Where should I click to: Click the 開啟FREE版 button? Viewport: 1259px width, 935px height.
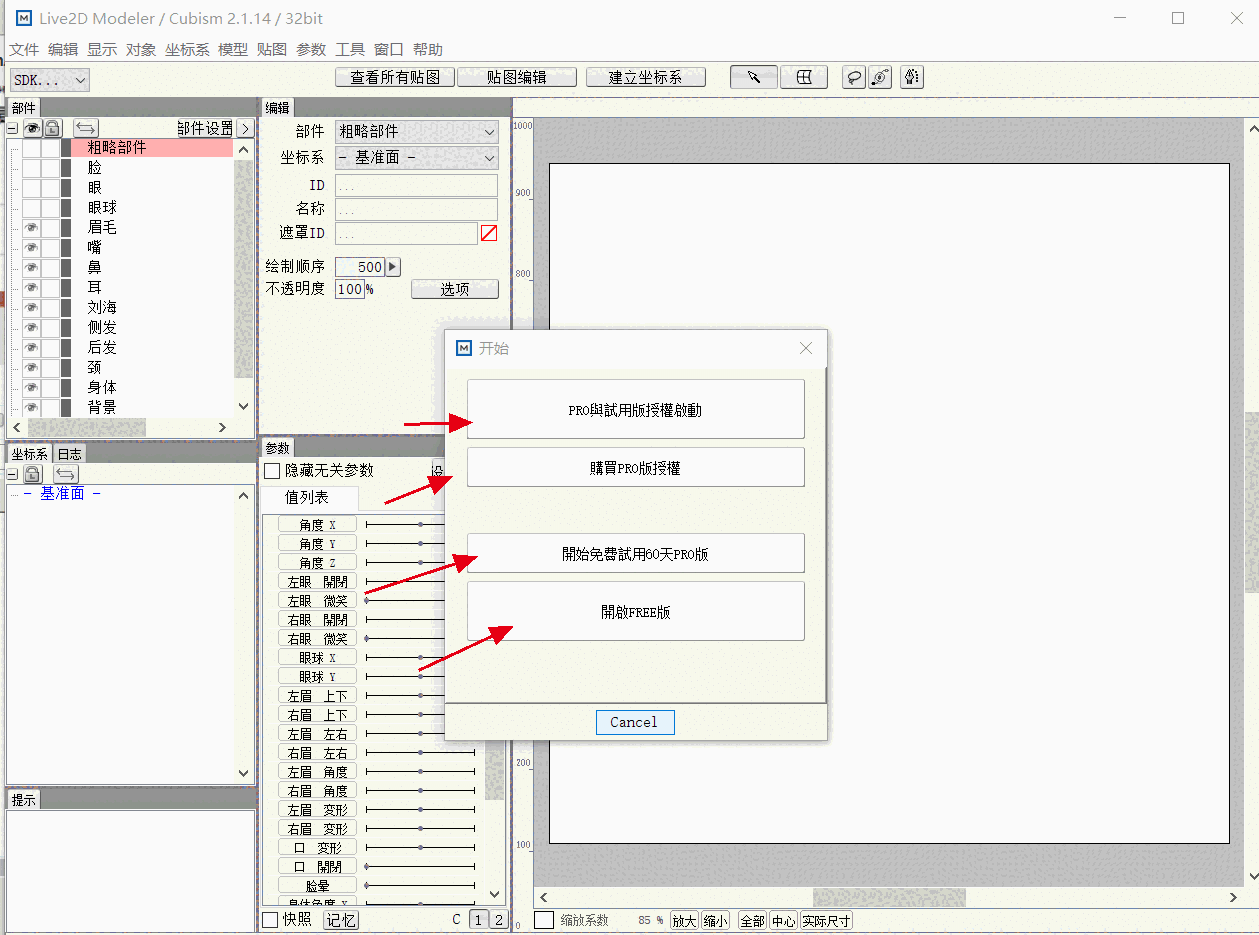[635, 611]
